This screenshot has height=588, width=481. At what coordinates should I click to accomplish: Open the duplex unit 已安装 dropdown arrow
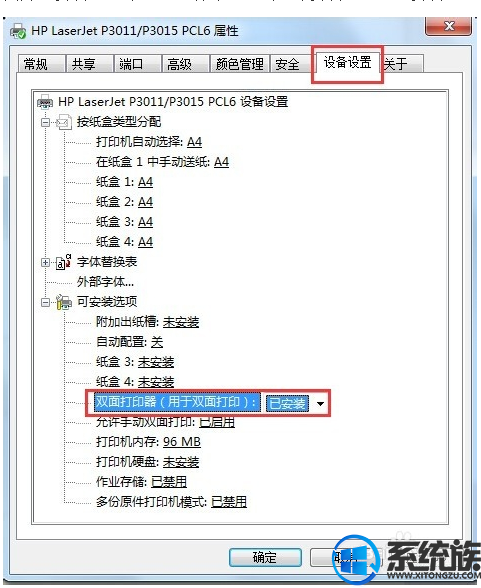(x=320, y=404)
